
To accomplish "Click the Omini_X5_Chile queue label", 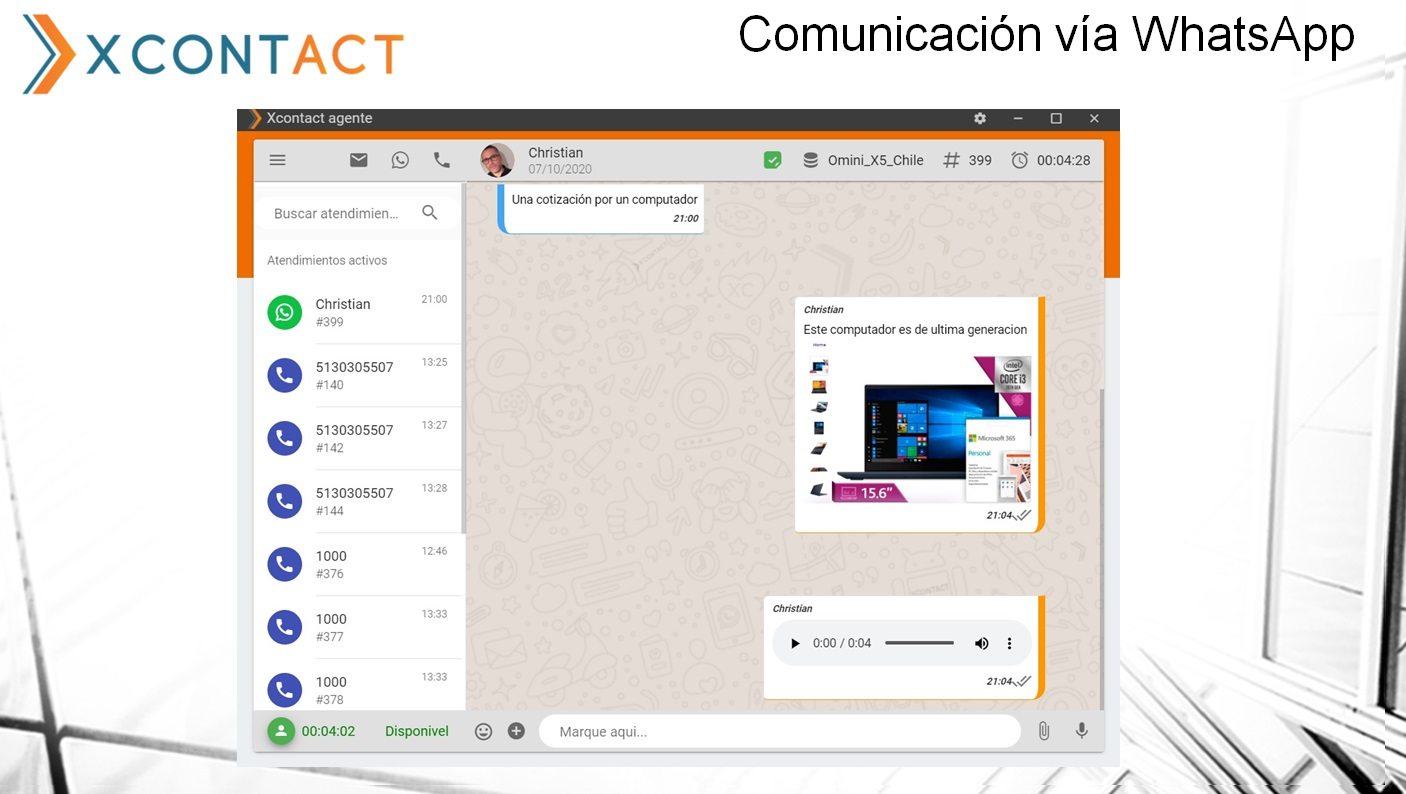I will click(x=876, y=160).
